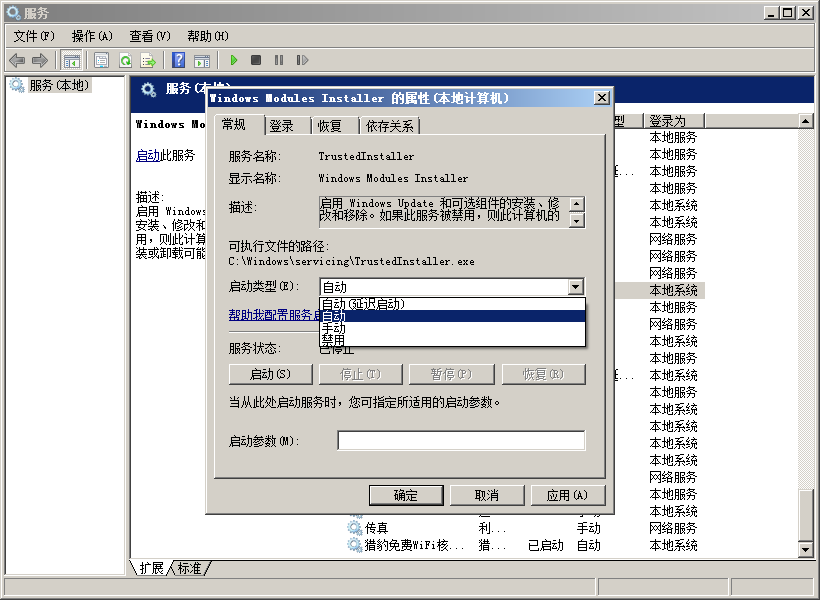Viewport: 820px width, 600px height.
Task: Click the services list vertical scrollbar thumb
Action: [806, 515]
